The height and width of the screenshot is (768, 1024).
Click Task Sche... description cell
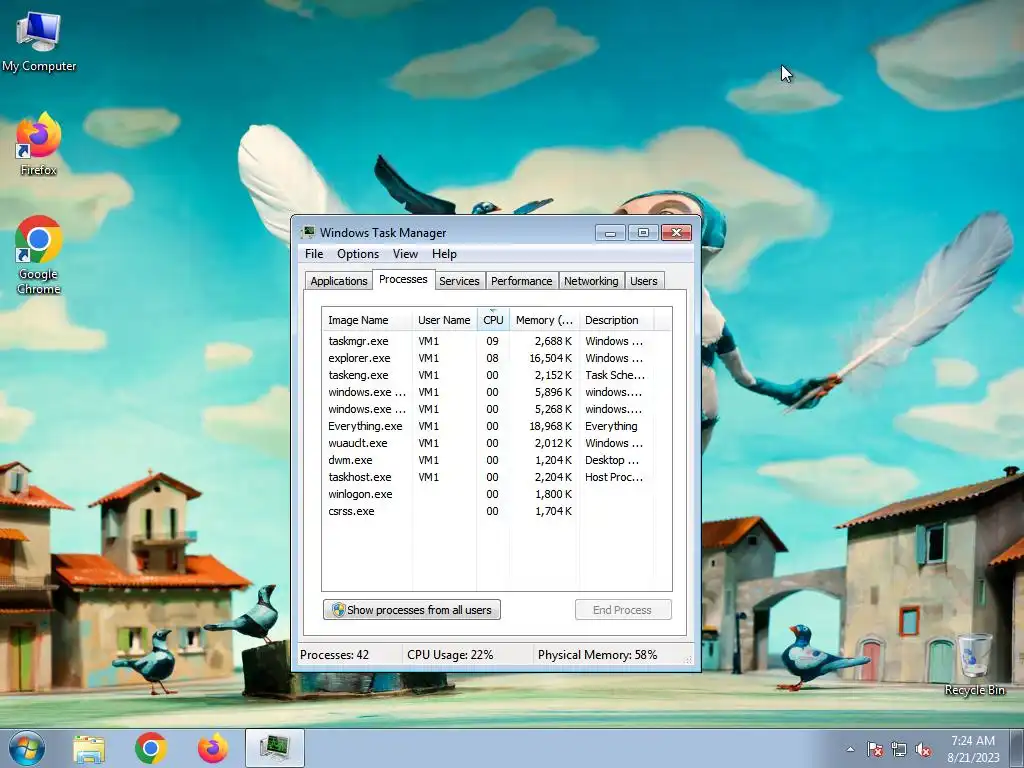tap(615, 375)
